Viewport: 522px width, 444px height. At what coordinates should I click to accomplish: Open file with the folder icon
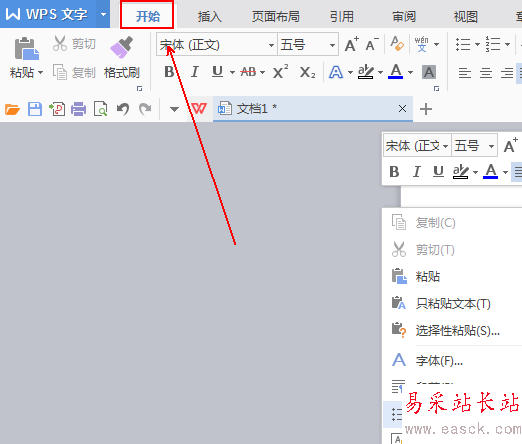[x=12, y=109]
